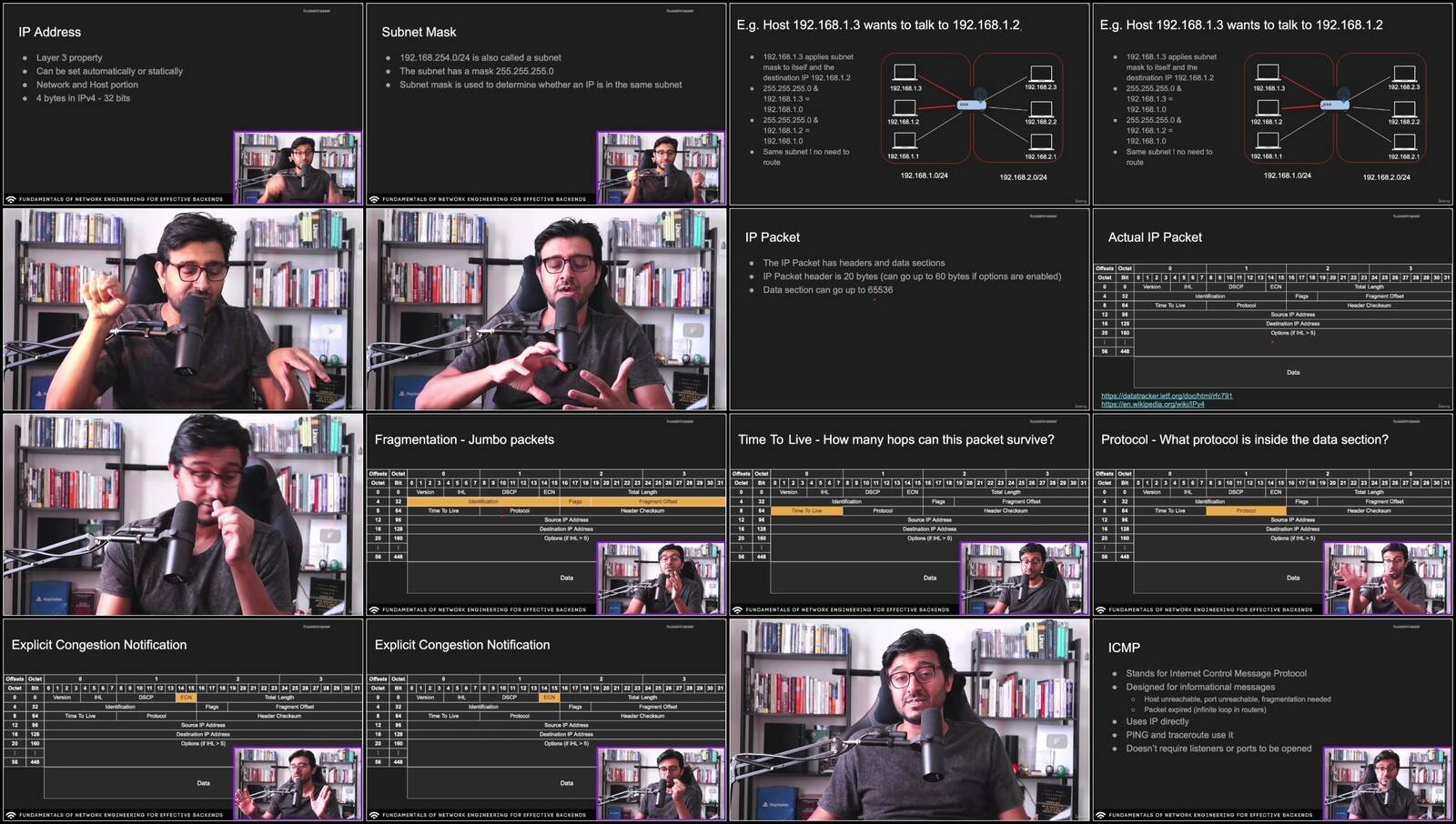1456x824 pixels.
Task: Open the IP Packet bullet-point slide frame
Action: (909, 309)
